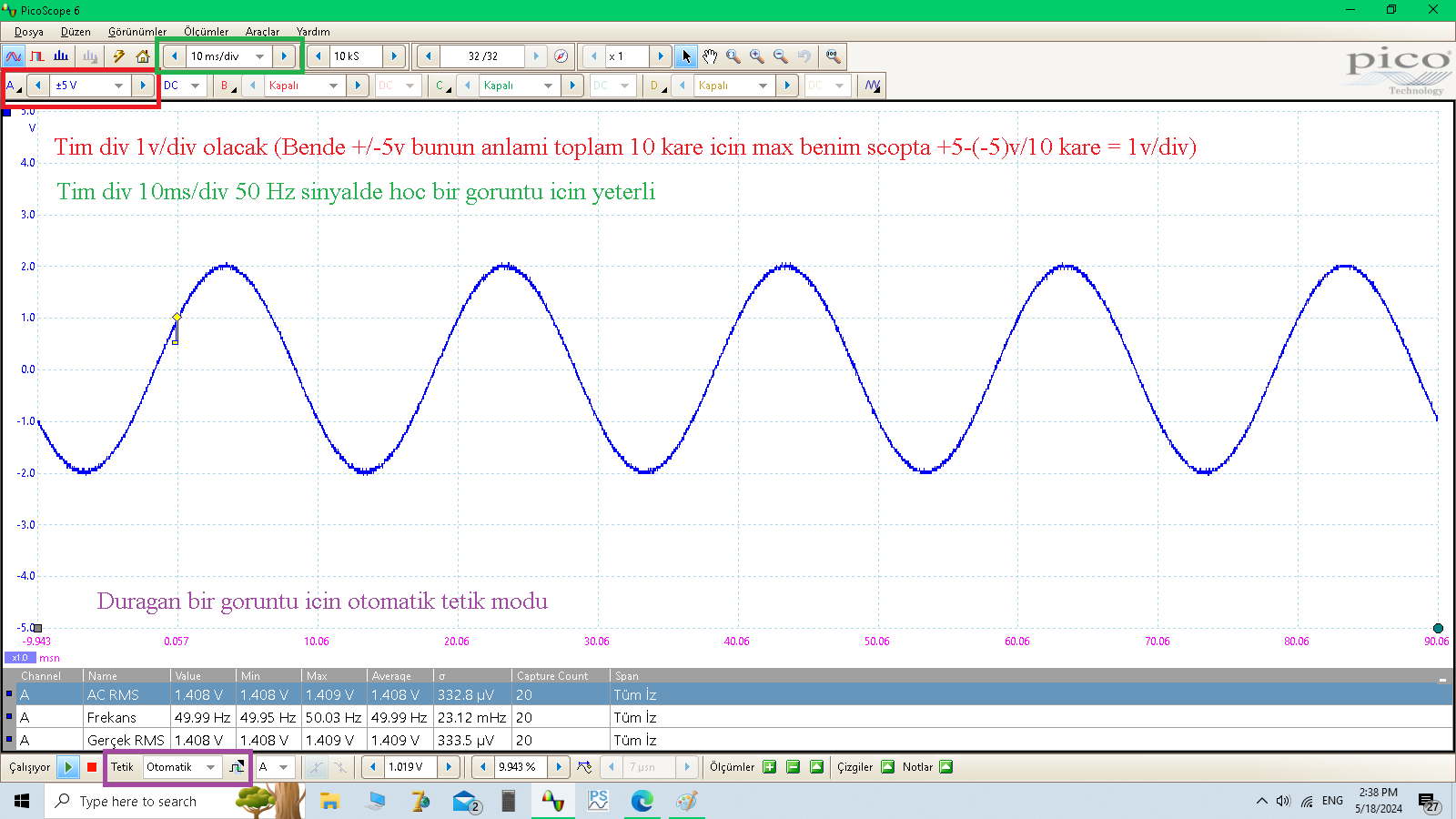Screen dimensions: 1456x819
Task: Increase sample count 10 kS arrow
Action: tap(394, 56)
